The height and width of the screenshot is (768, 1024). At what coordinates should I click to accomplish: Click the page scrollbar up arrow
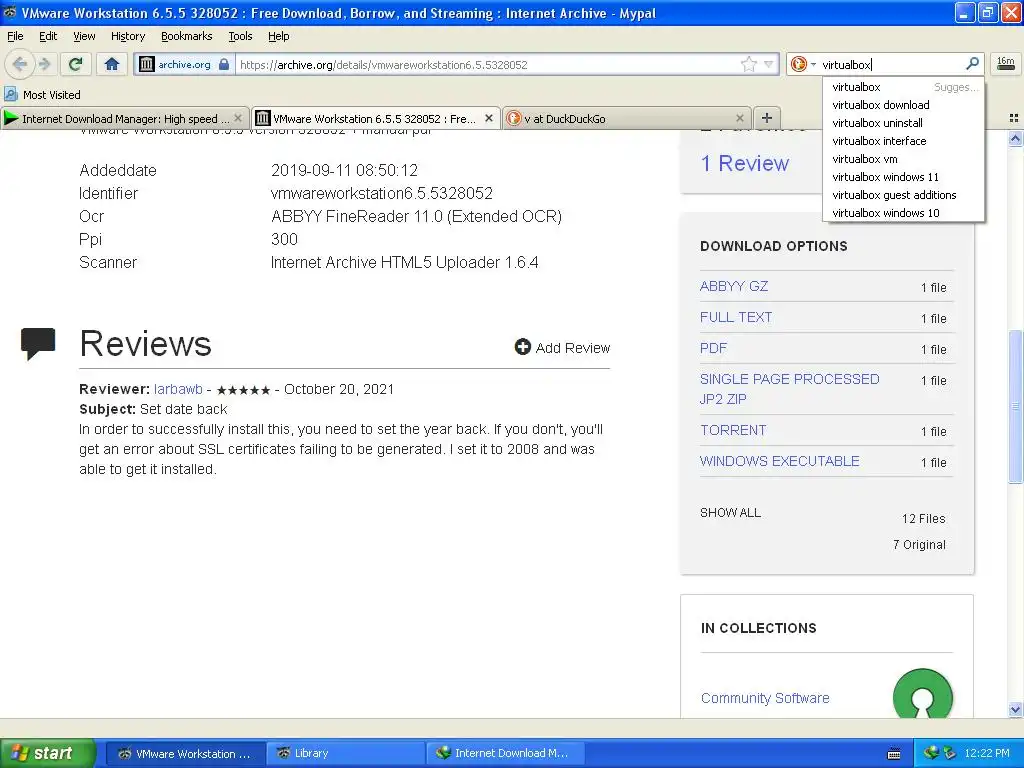click(1015, 138)
